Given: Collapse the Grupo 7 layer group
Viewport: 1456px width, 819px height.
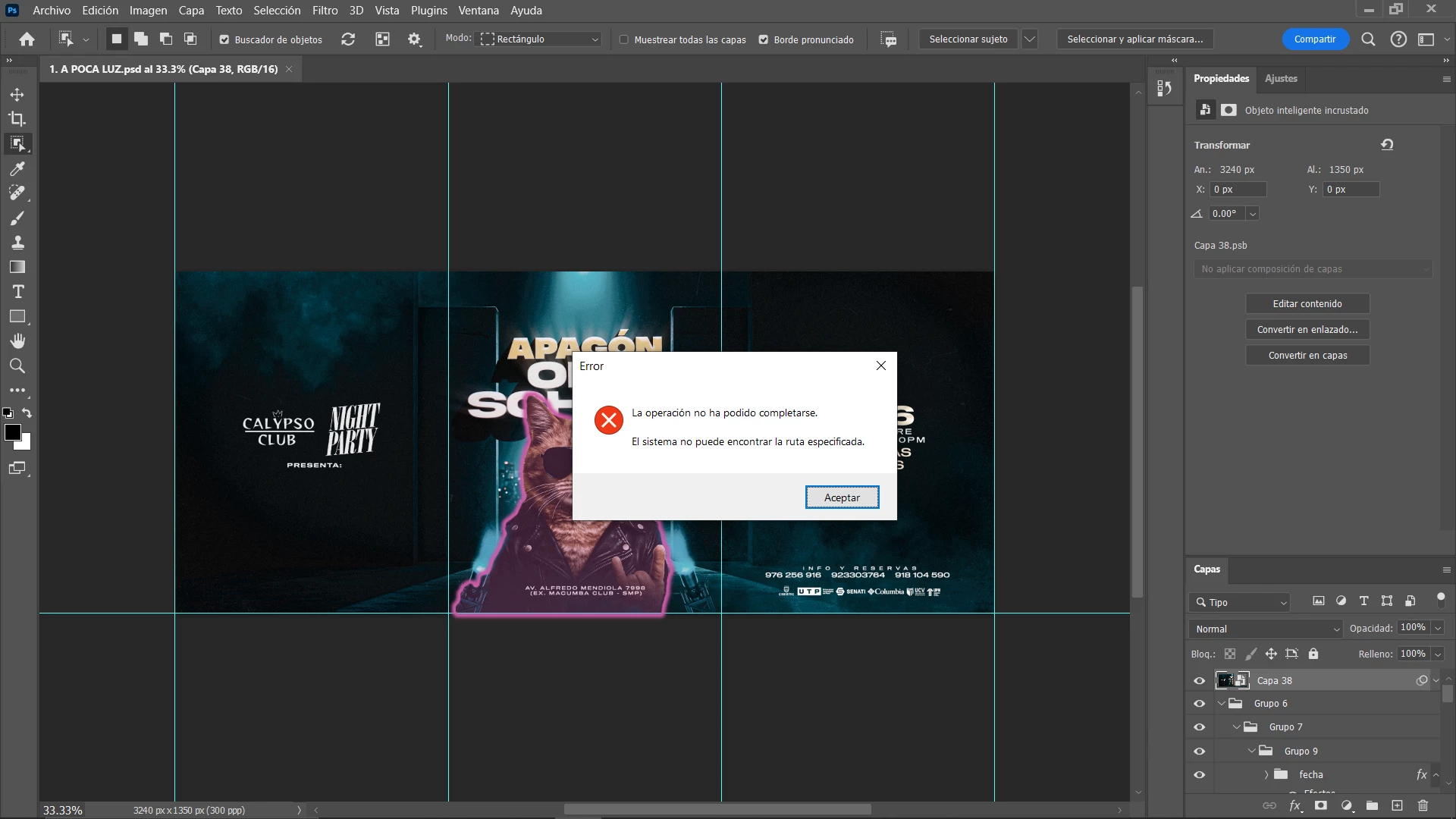Looking at the screenshot, I should point(1237,727).
